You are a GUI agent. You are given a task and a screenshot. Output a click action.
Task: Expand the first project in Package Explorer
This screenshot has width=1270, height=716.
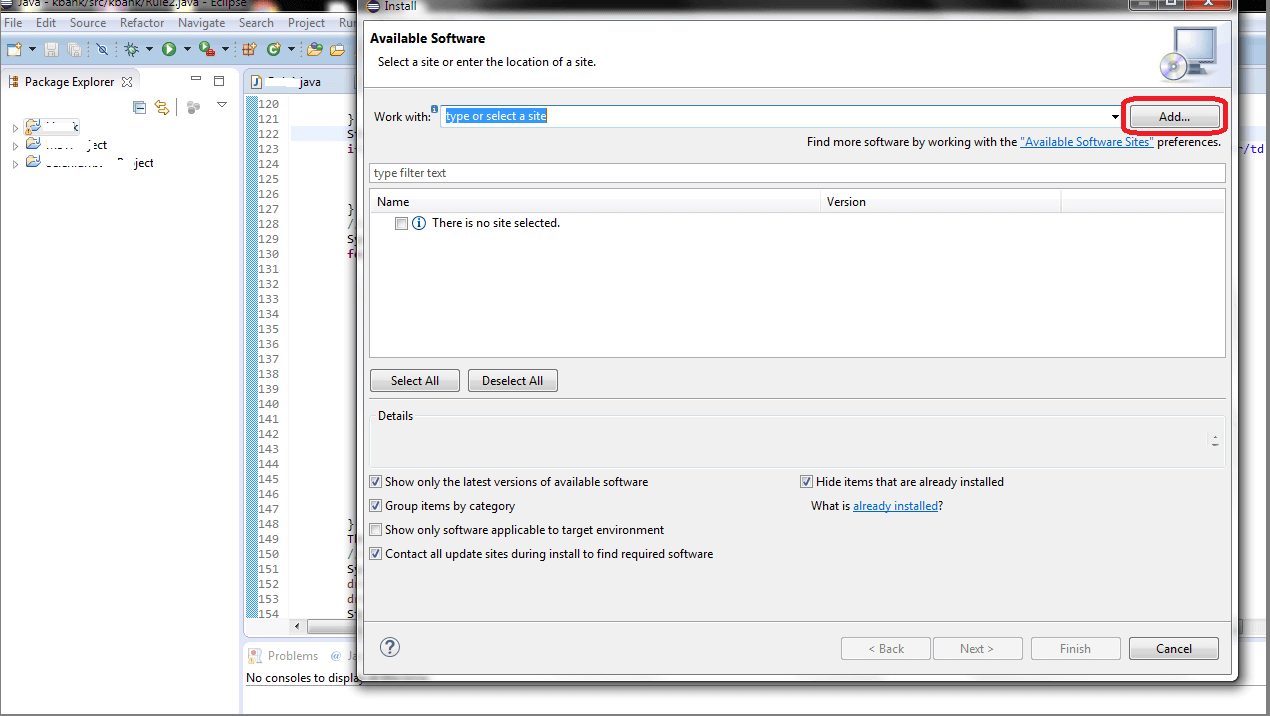point(15,127)
